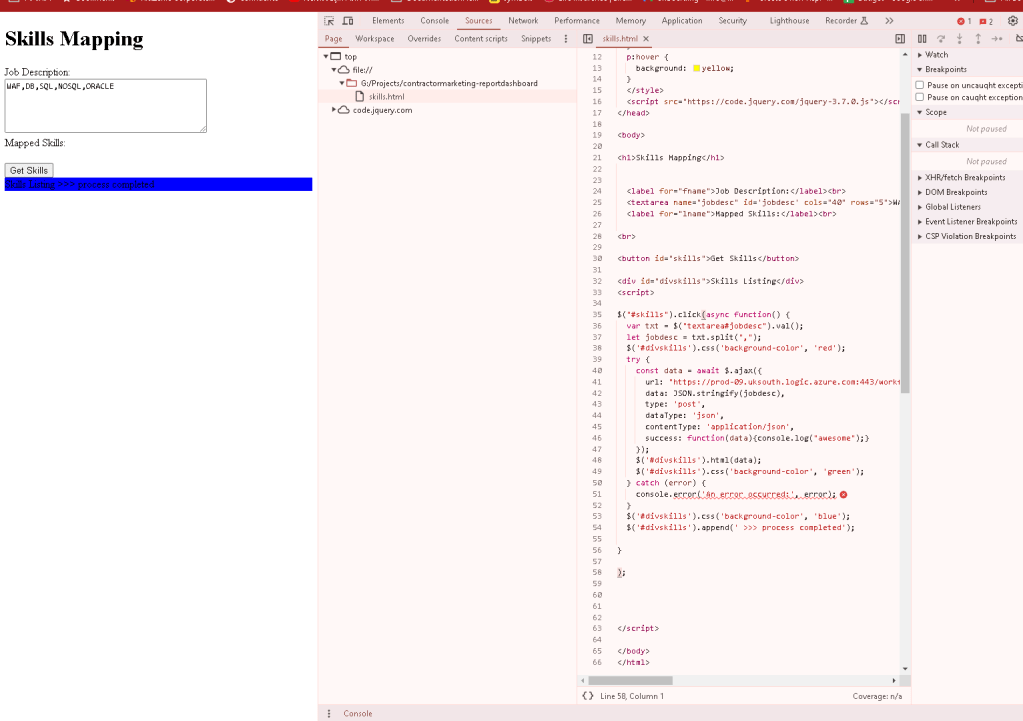1023x721 pixels.
Task: Click the Get Skills button
Action: [29, 170]
